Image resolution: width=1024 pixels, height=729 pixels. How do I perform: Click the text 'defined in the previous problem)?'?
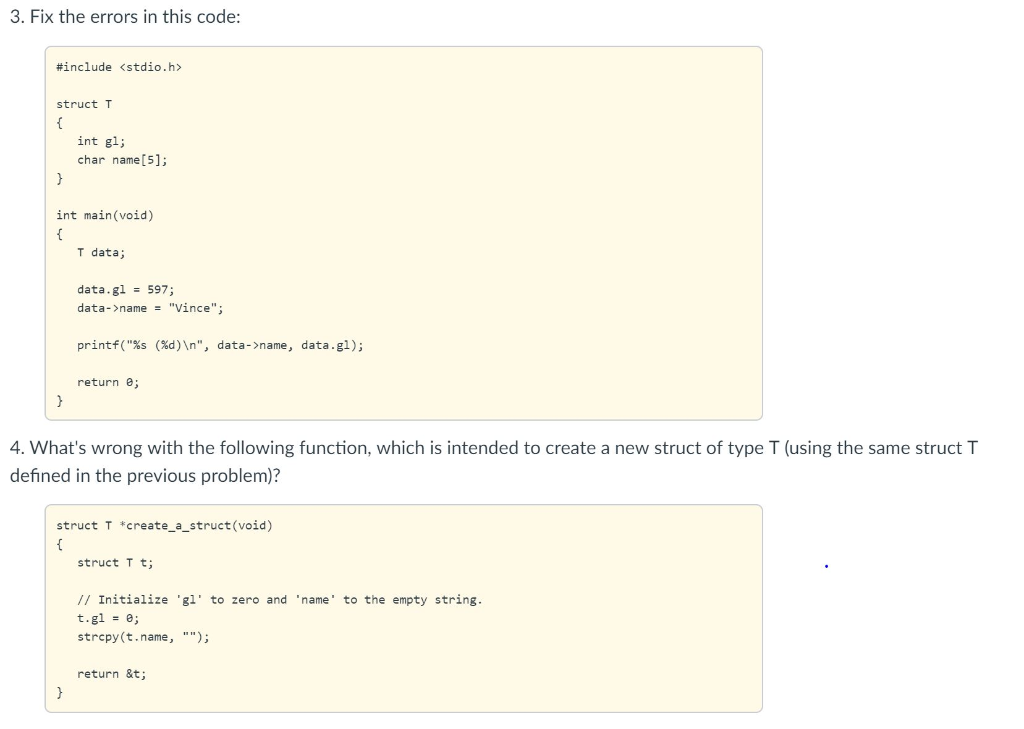(x=145, y=476)
